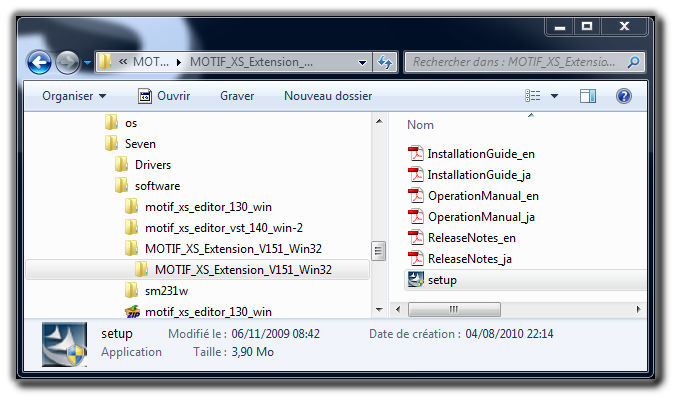Click Graver in the toolbar
This screenshot has width=681, height=405.
pyautogui.click(x=237, y=96)
